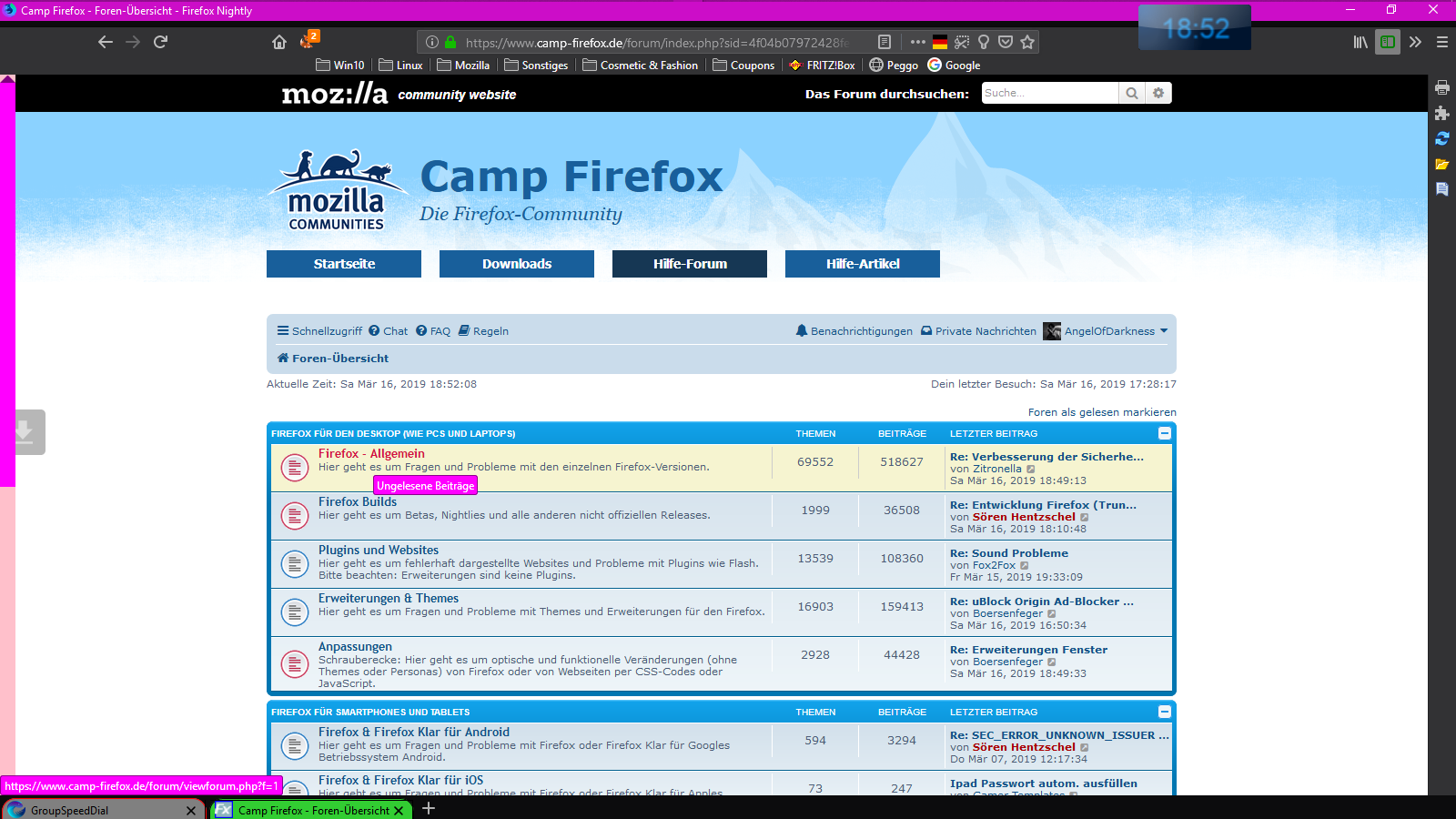1456x819 pixels.
Task: Click Foren als gelesen markieren
Action: (1102, 412)
